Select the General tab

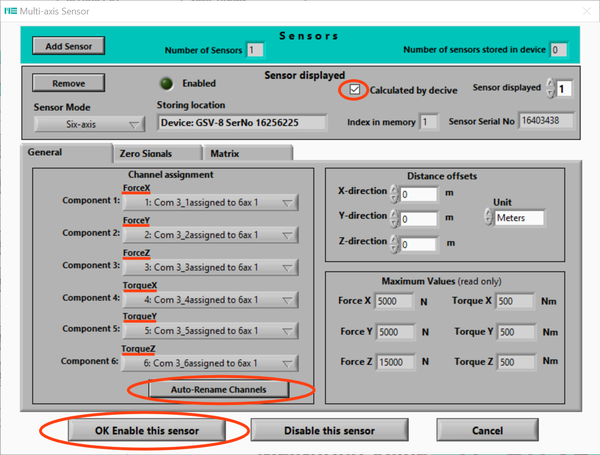(64, 153)
